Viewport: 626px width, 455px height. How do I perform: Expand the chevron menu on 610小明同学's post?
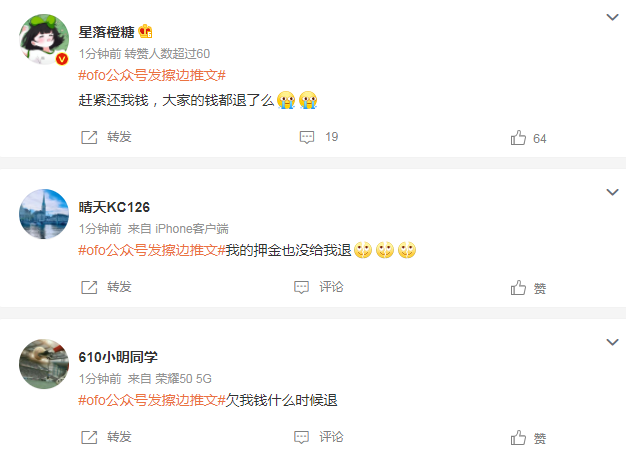pos(612,342)
